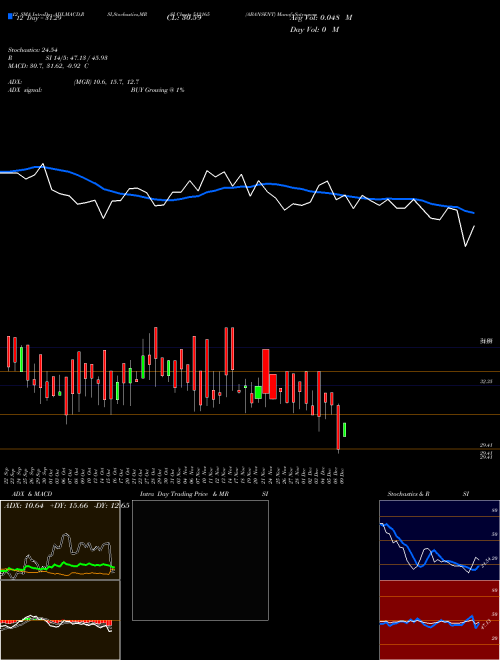Open the red RSI chart panel

coord(439,620)
